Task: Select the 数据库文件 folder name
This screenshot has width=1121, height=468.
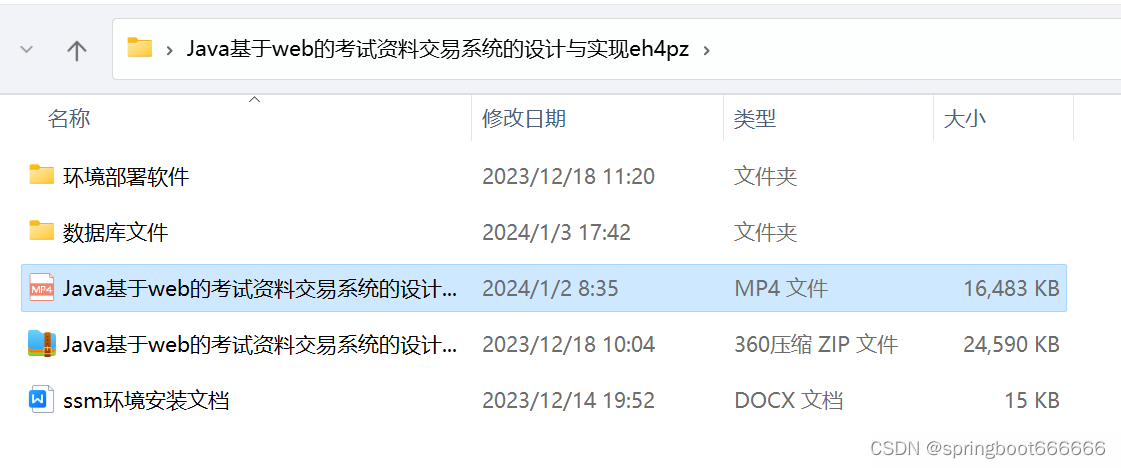Action: [116, 232]
